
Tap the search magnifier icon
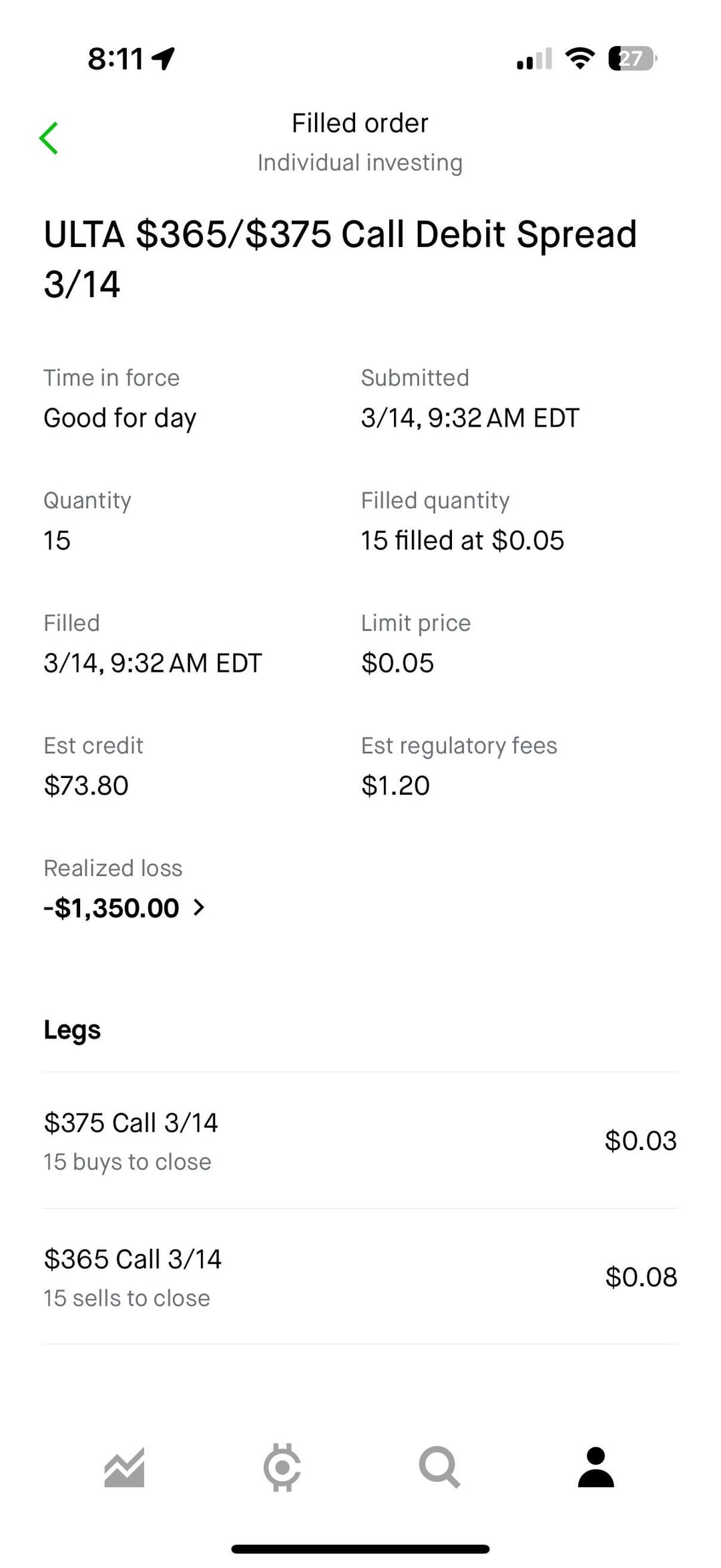(439, 1468)
